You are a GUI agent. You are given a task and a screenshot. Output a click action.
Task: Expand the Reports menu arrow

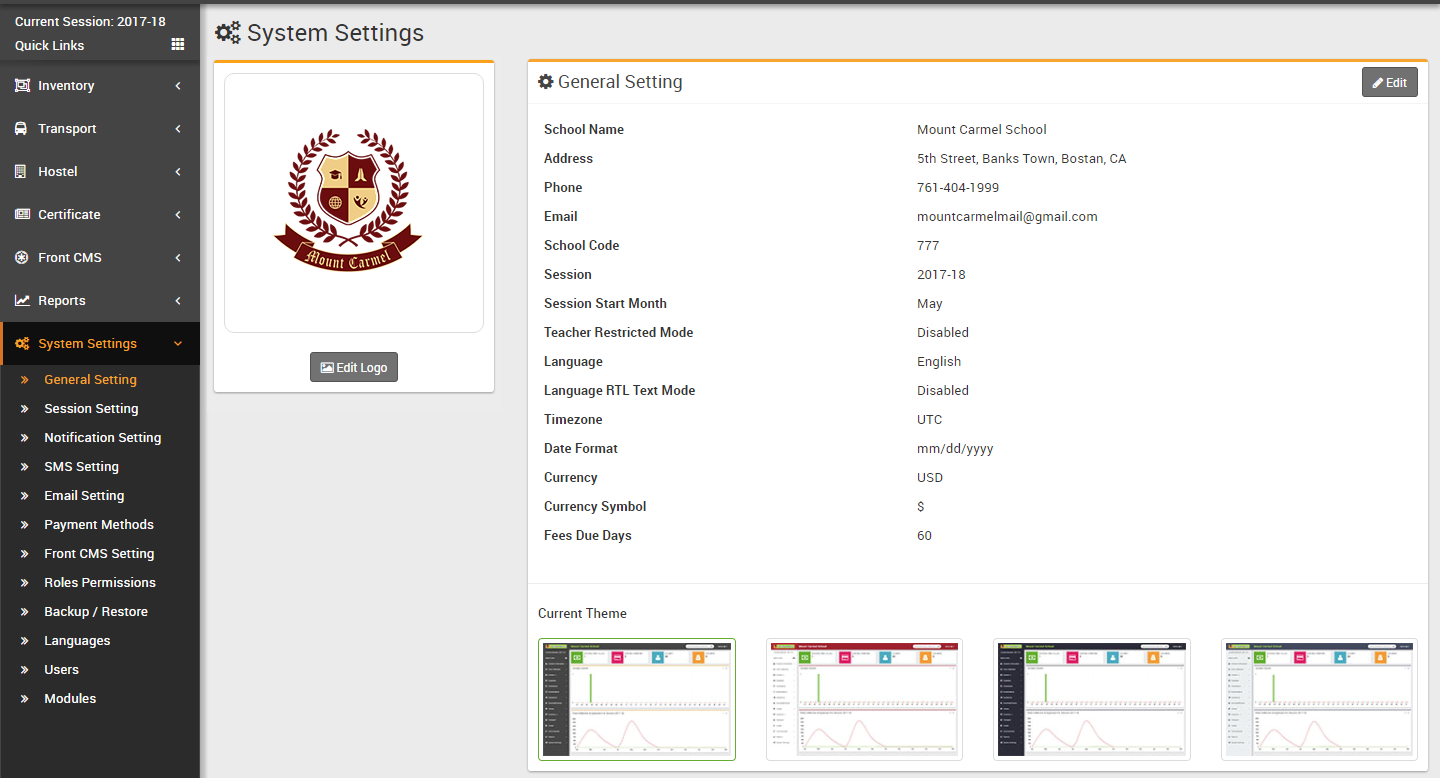tap(178, 301)
